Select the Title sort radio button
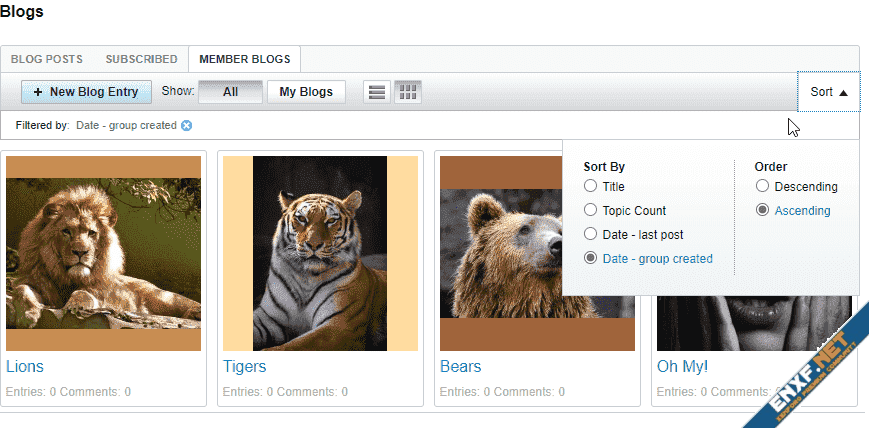The image size is (869, 428). [591, 186]
